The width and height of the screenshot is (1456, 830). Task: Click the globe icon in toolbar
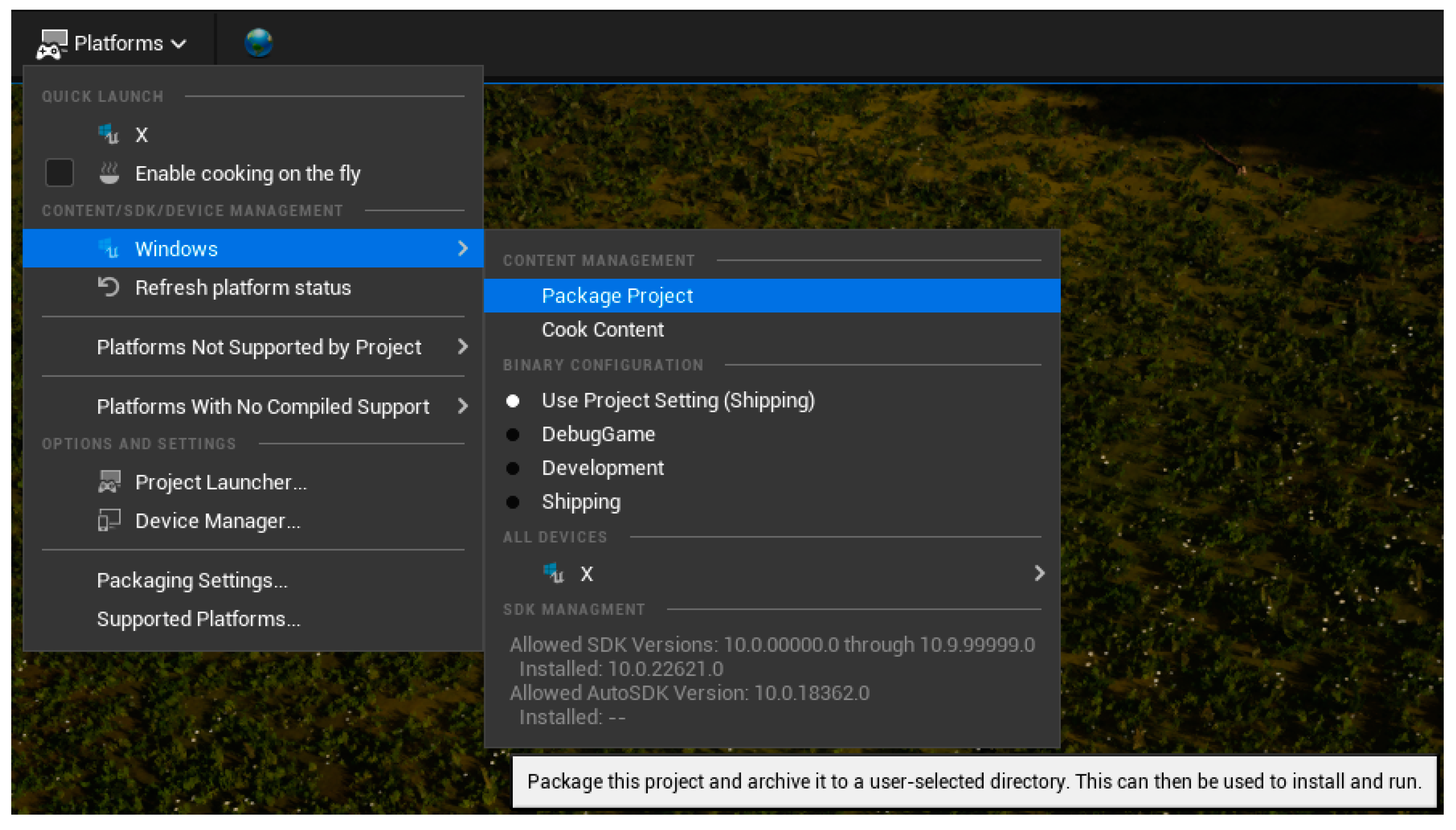click(x=258, y=42)
